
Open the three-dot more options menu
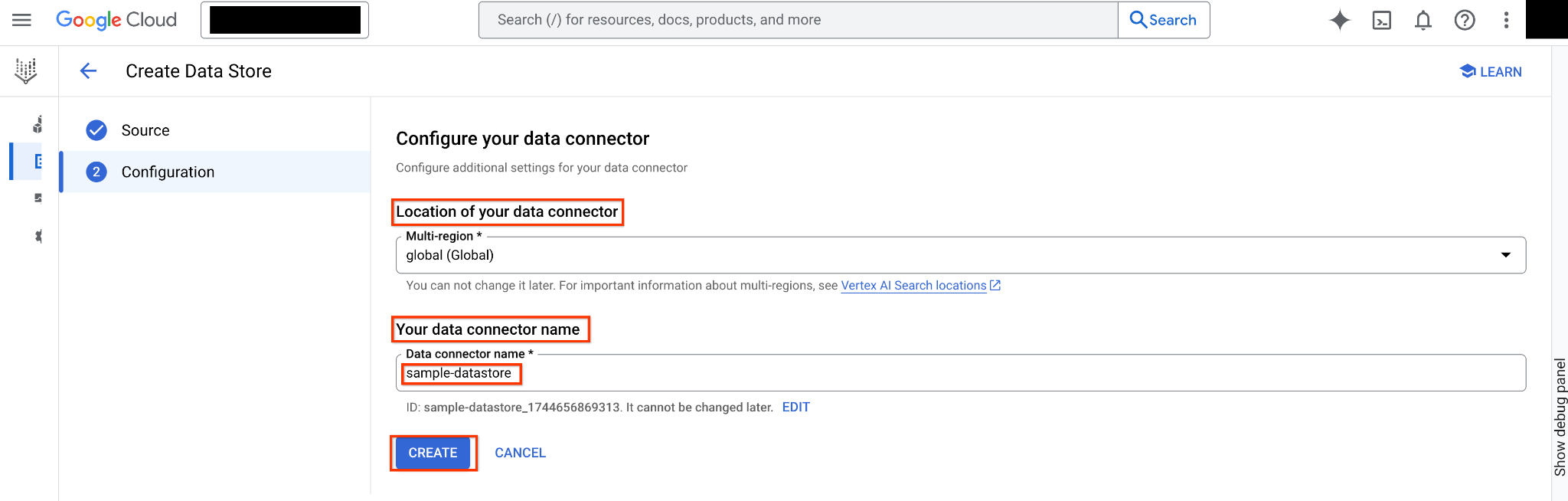pyautogui.click(x=1505, y=21)
